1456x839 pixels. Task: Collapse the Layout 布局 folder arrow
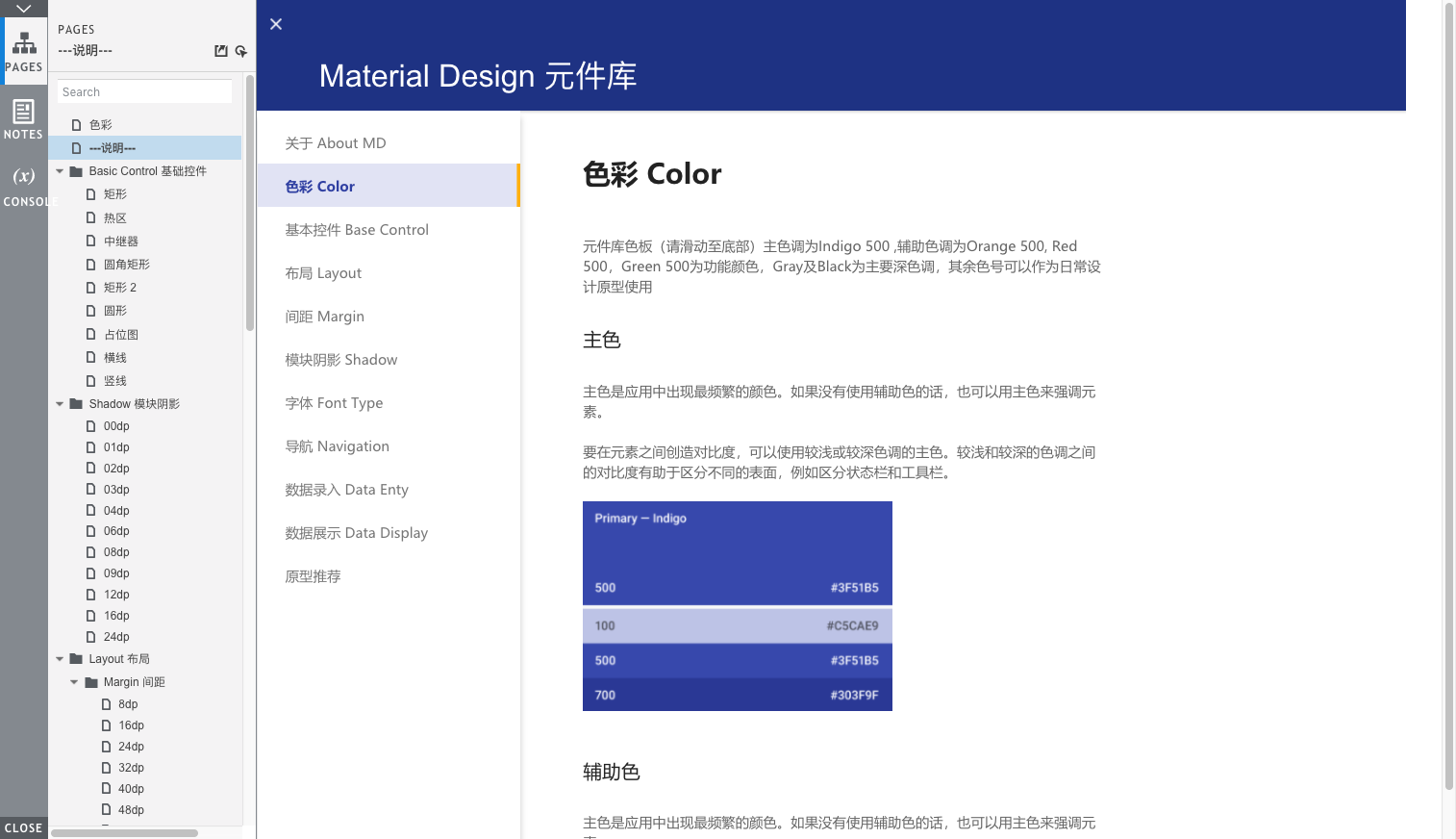tap(60, 659)
